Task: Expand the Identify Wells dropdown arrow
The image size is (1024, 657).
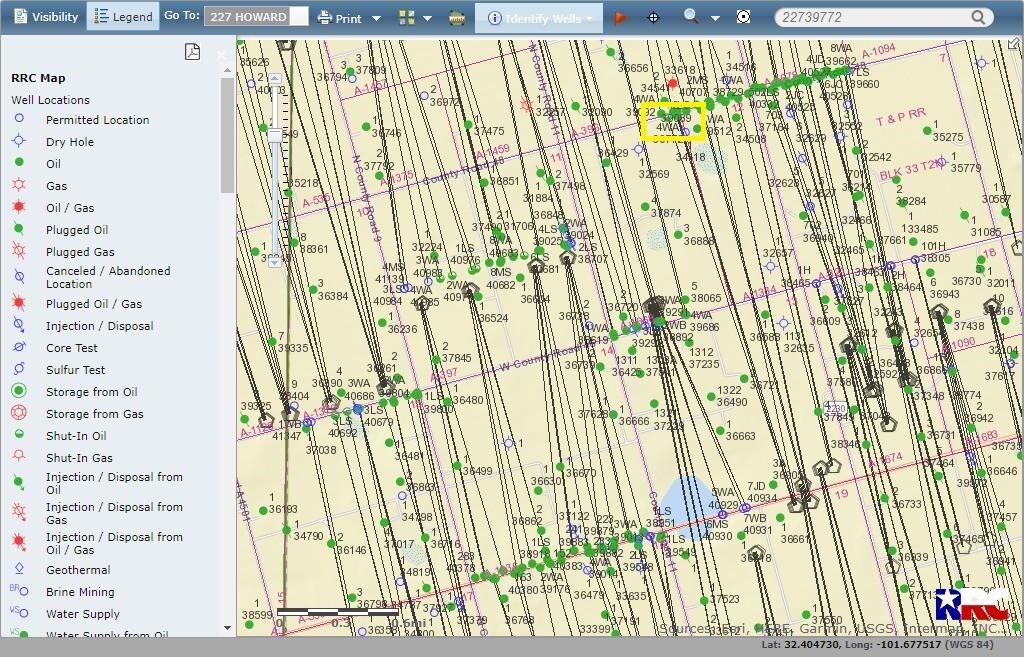Action: pyautogui.click(x=590, y=18)
